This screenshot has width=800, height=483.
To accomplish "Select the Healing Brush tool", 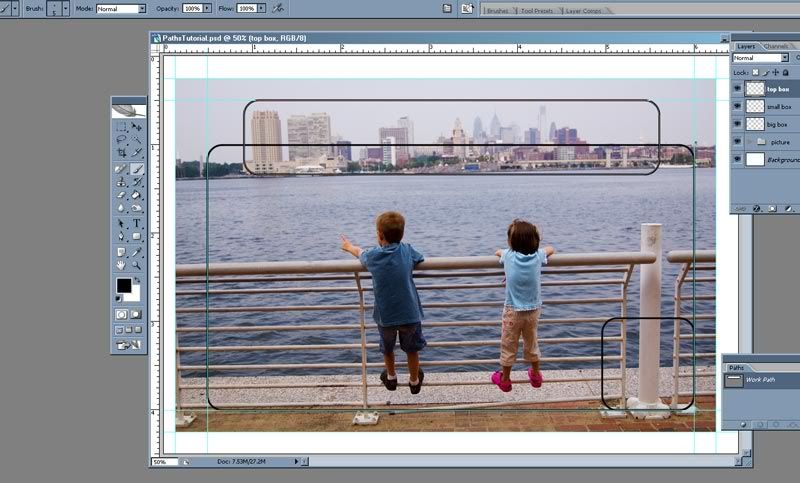I will [x=121, y=169].
